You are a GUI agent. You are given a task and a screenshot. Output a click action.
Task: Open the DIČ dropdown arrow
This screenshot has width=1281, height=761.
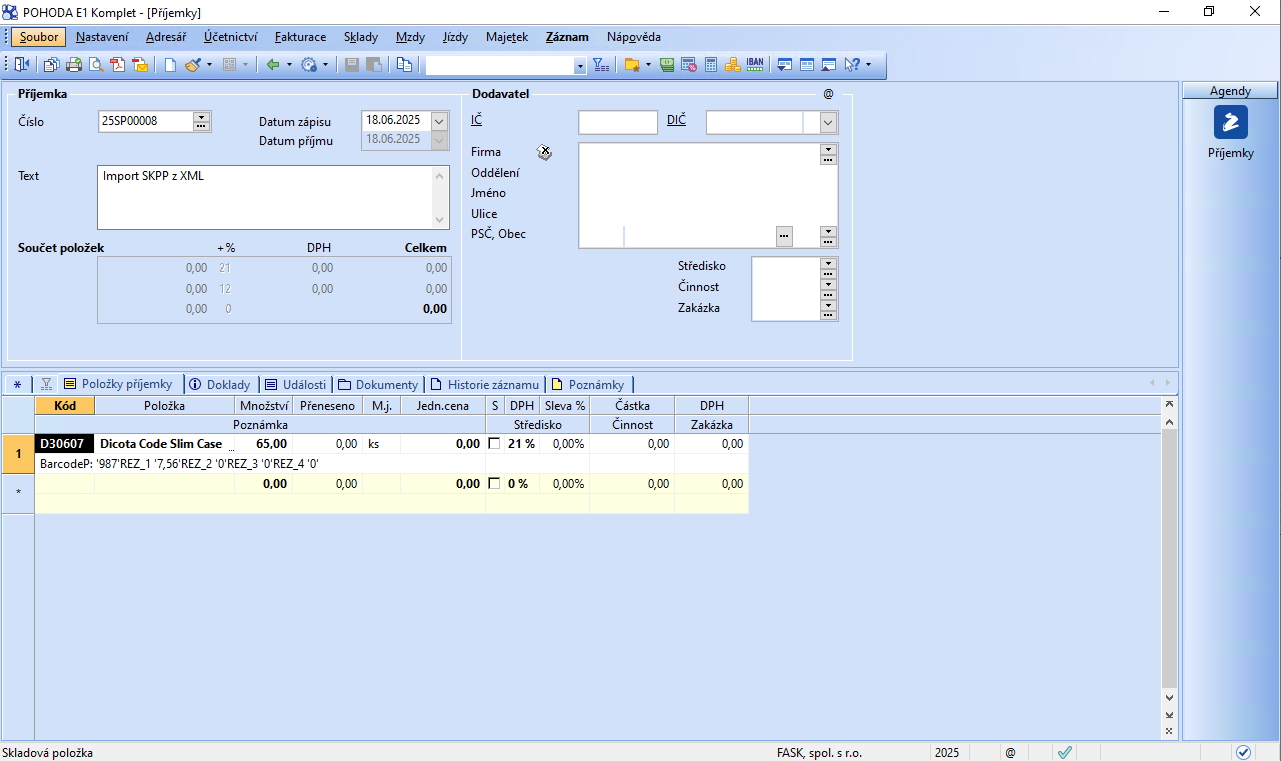click(x=828, y=122)
